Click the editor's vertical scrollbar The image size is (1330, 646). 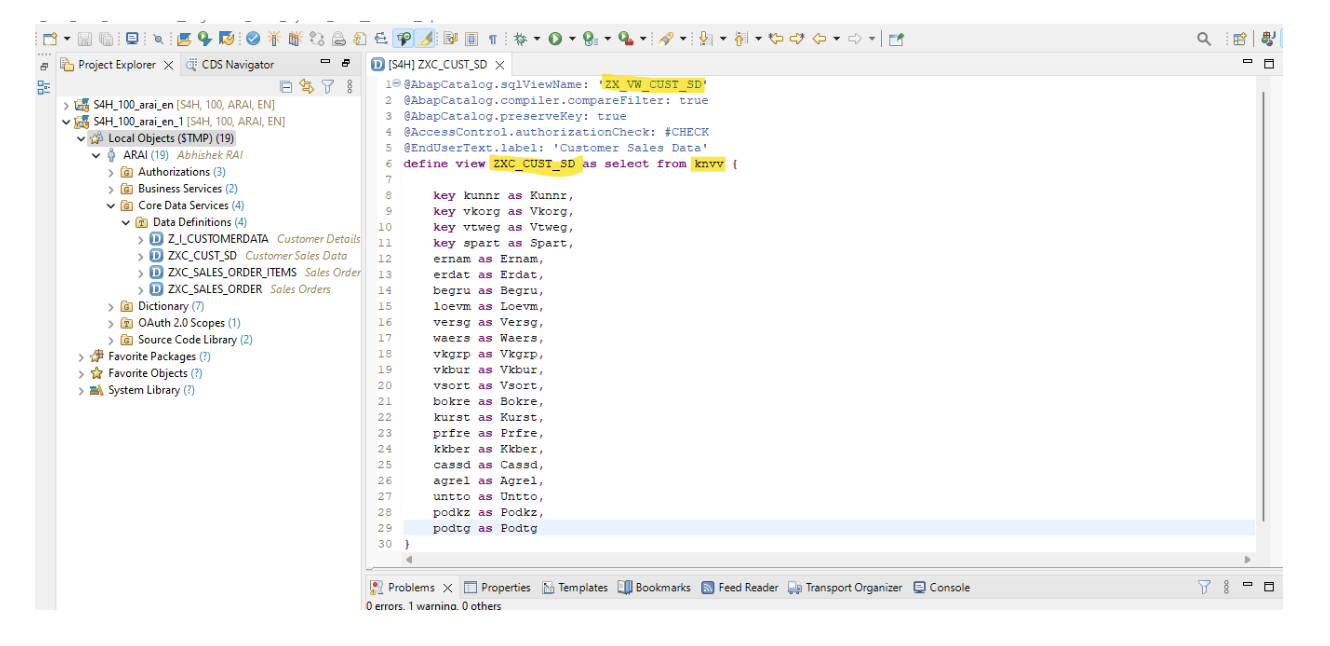pyautogui.click(x=1263, y=300)
